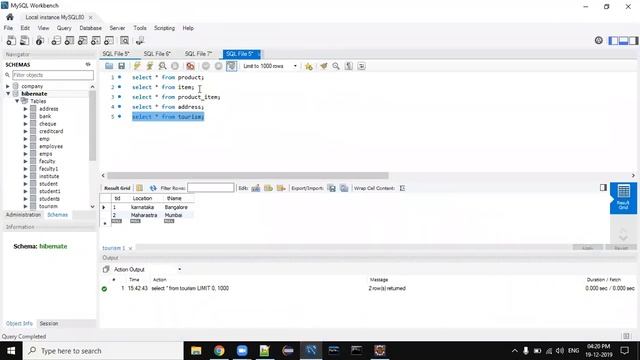
Task: Commit the transaction icon
Action: tap(206, 66)
